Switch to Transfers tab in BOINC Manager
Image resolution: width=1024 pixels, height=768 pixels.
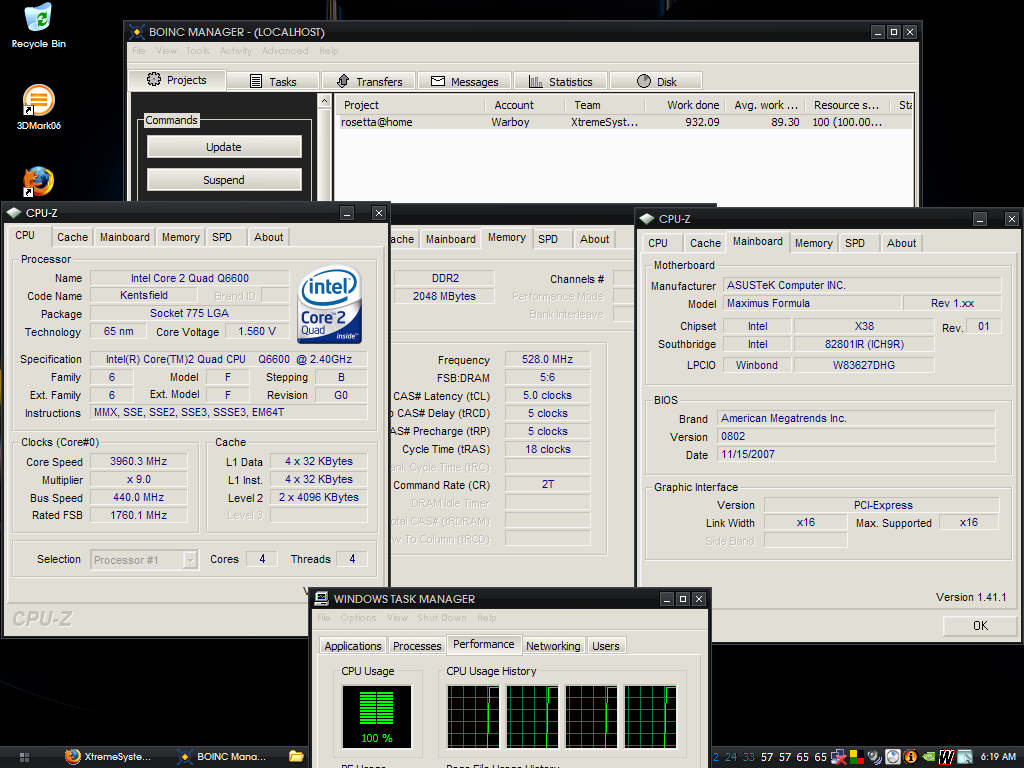pyautogui.click(x=369, y=82)
